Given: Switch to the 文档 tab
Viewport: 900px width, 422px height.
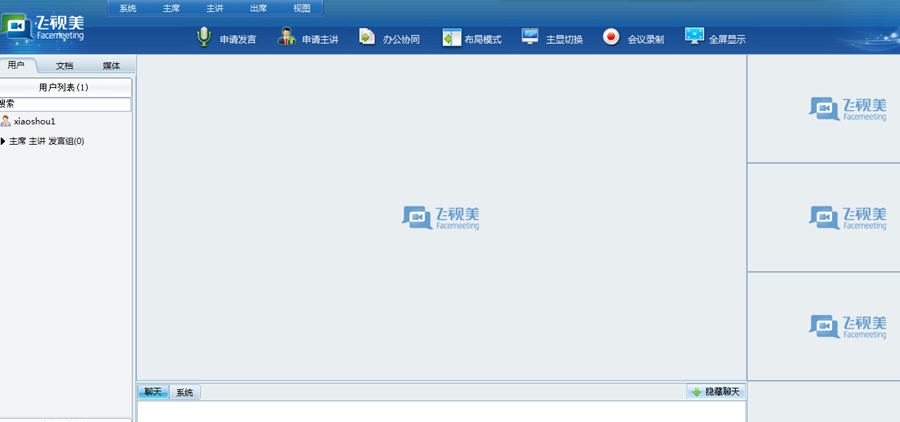Looking at the screenshot, I should pyautogui.click(x=64, y=65).
